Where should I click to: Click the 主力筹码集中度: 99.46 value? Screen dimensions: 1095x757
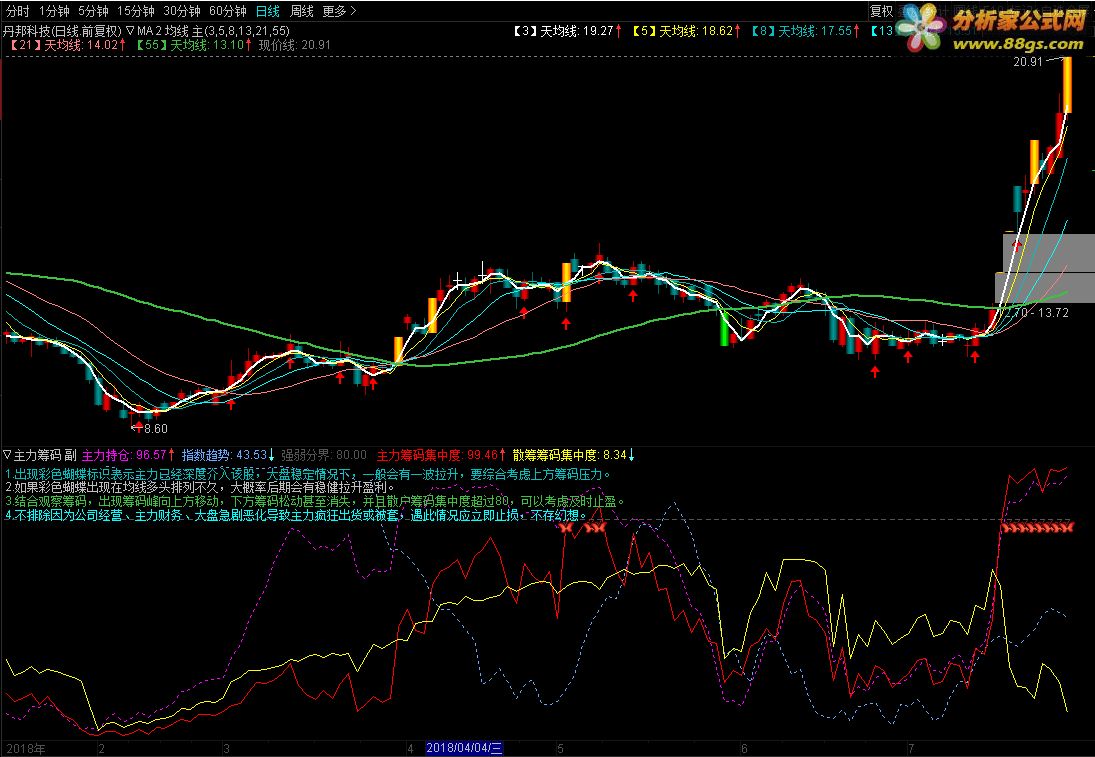coord(441,455)
